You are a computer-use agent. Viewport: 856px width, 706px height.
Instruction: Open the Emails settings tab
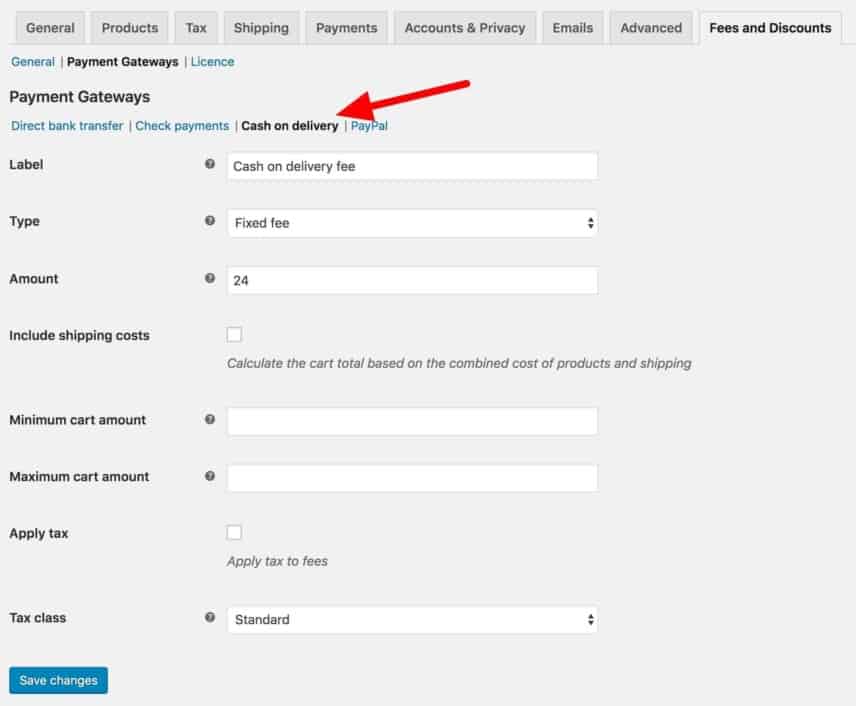click(572, 28)
